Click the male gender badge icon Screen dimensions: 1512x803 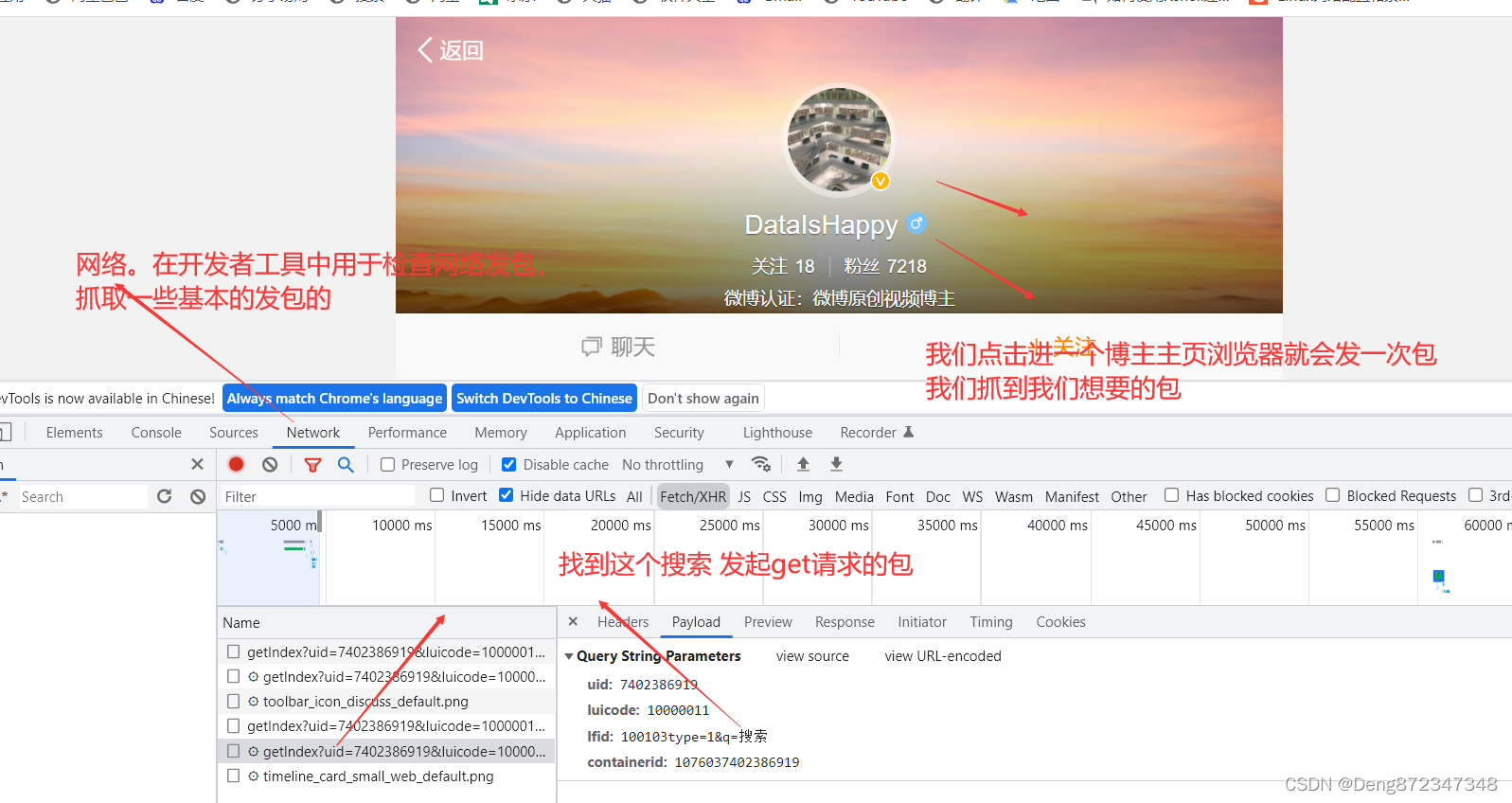tap(916, 223)
